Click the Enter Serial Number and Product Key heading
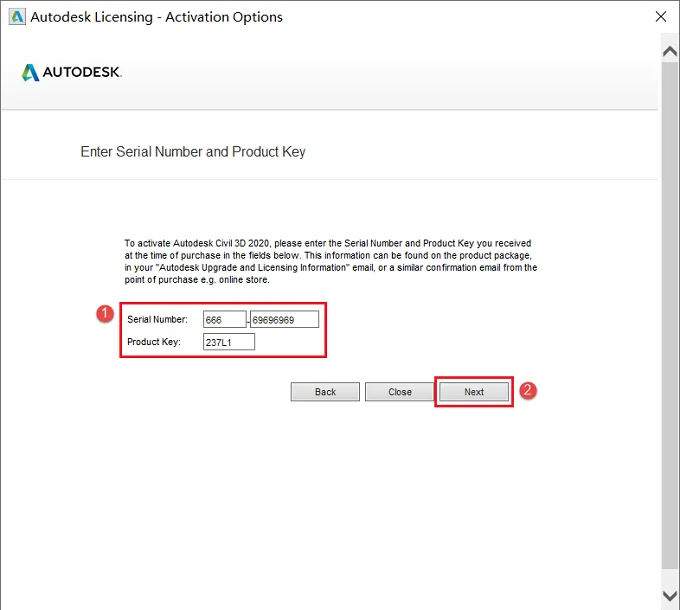 pos(193,152)
